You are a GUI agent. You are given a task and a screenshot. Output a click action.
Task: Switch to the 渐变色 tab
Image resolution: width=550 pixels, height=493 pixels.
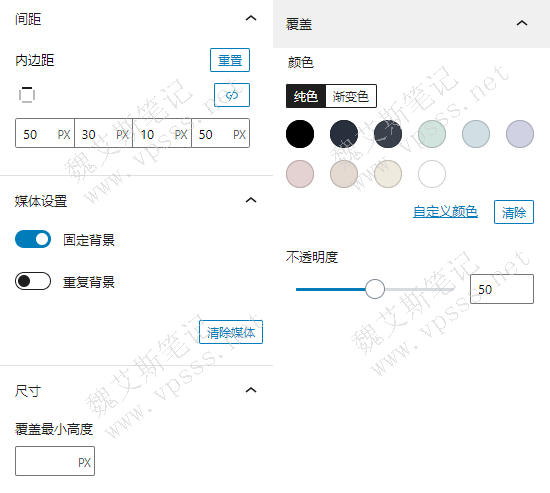pyautogui.click(x=351, y=96)
